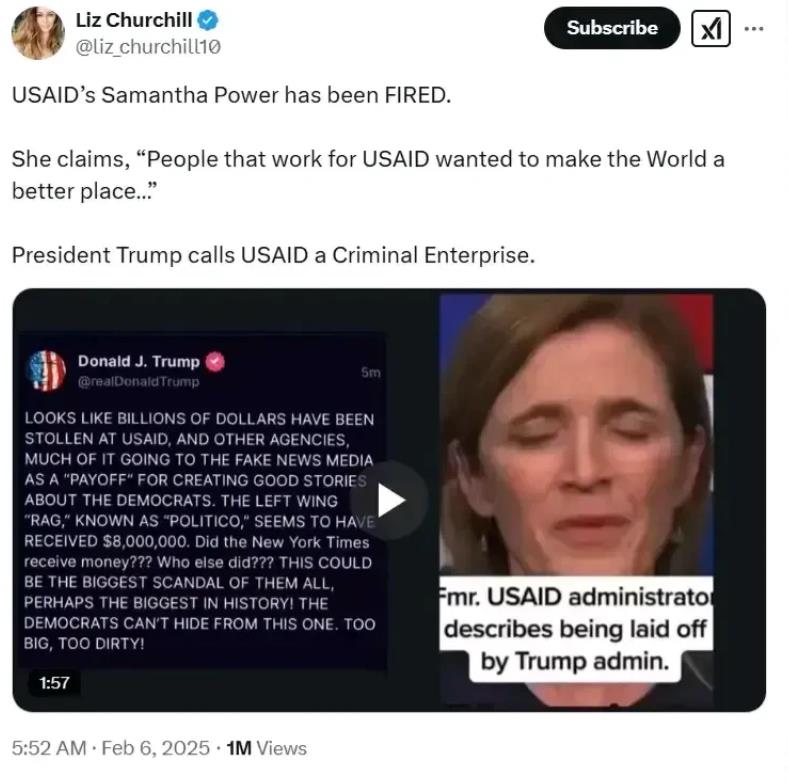Screen dimensions: 788x781
Task: Click the 5m timestamp in Trump post
Action: (370, 372)
